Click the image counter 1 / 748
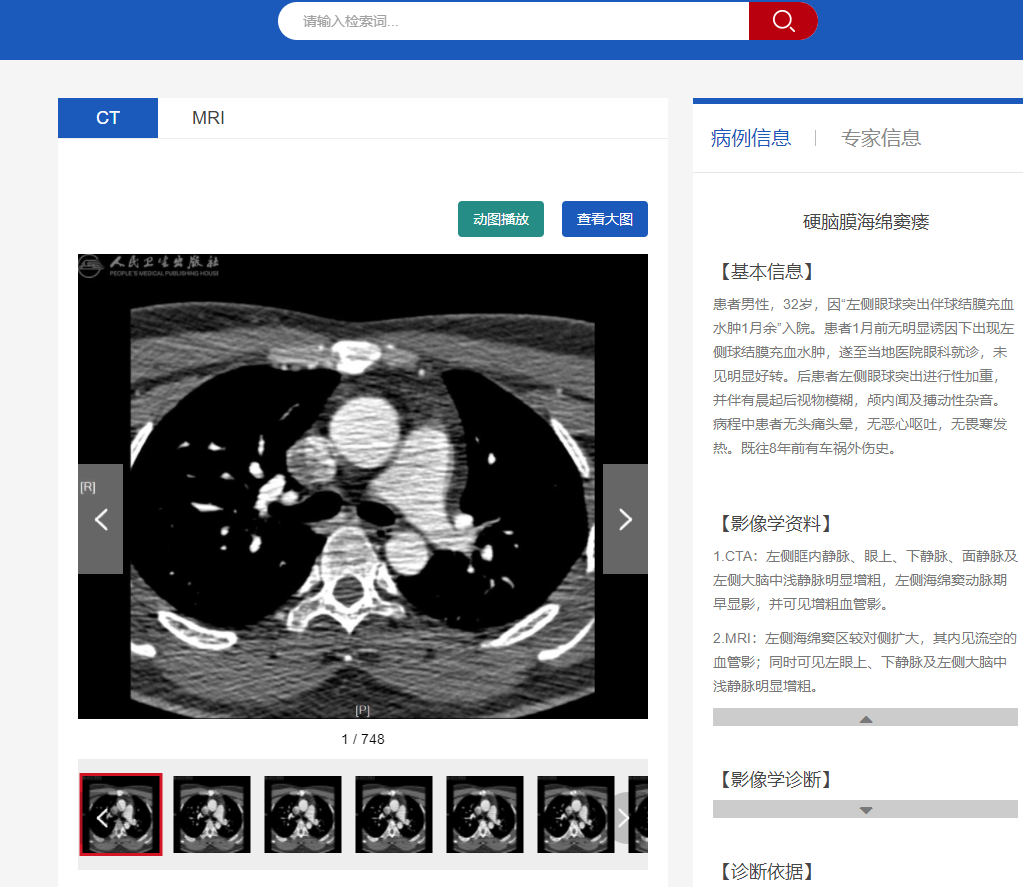Viewport: 1023px width, 887px height. tap(363, 739)
